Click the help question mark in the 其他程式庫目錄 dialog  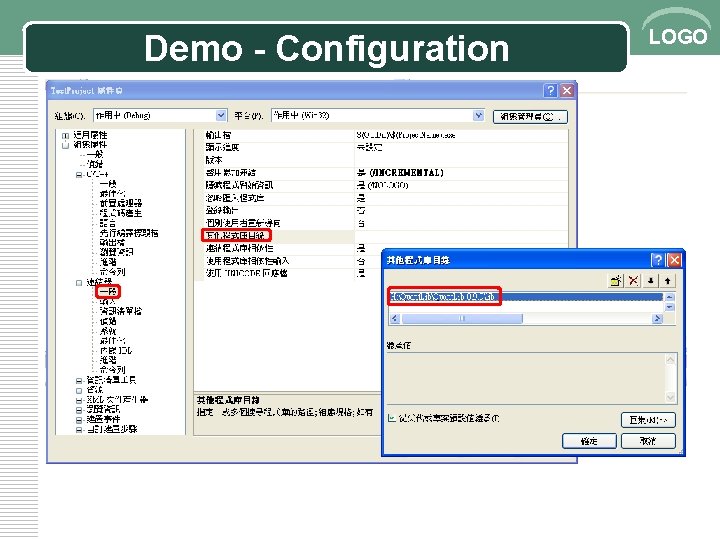click(658, 260)
